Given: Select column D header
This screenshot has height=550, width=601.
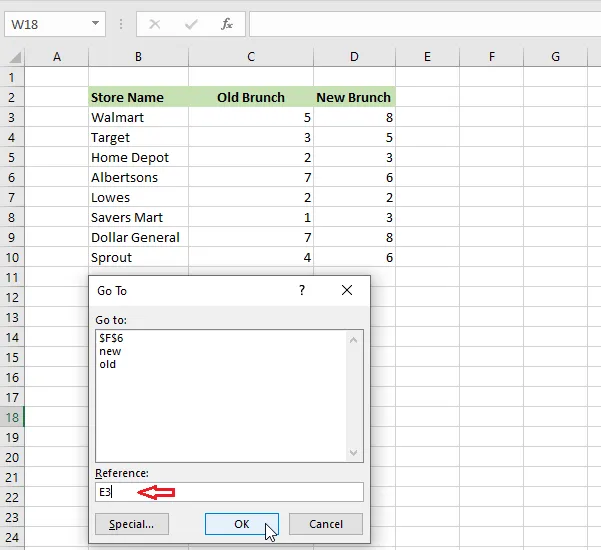Looking at the screenshot, I should pyautogui.click(x=354, y=57).
